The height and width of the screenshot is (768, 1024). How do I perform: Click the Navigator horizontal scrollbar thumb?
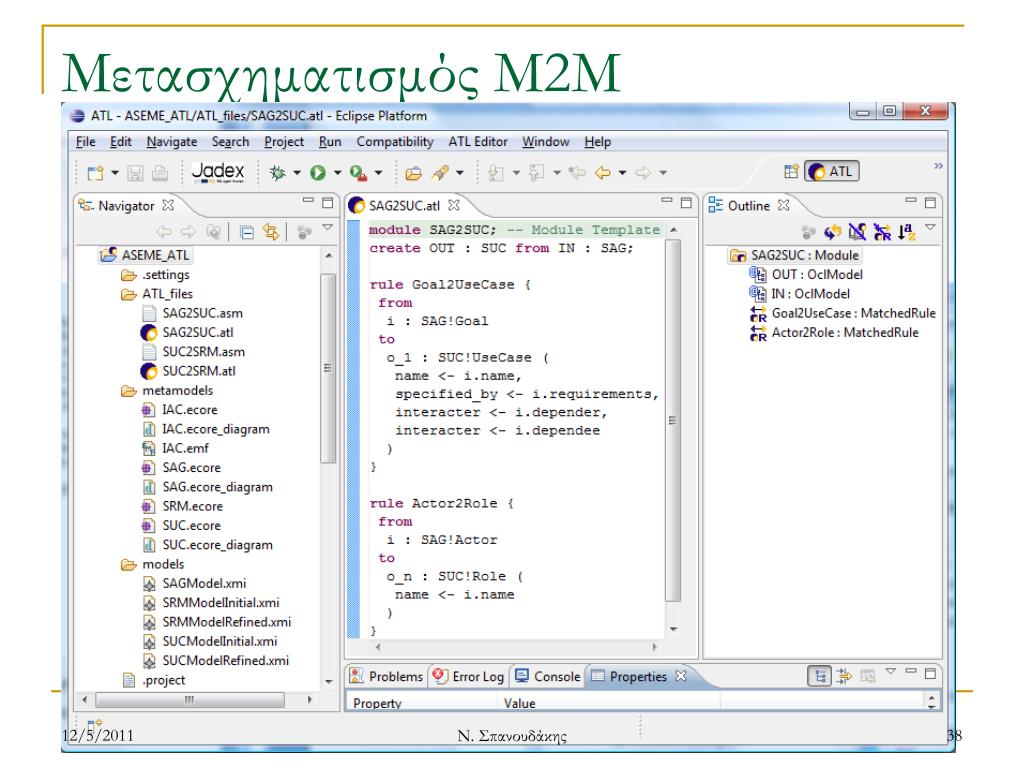[x=189, y=699]
